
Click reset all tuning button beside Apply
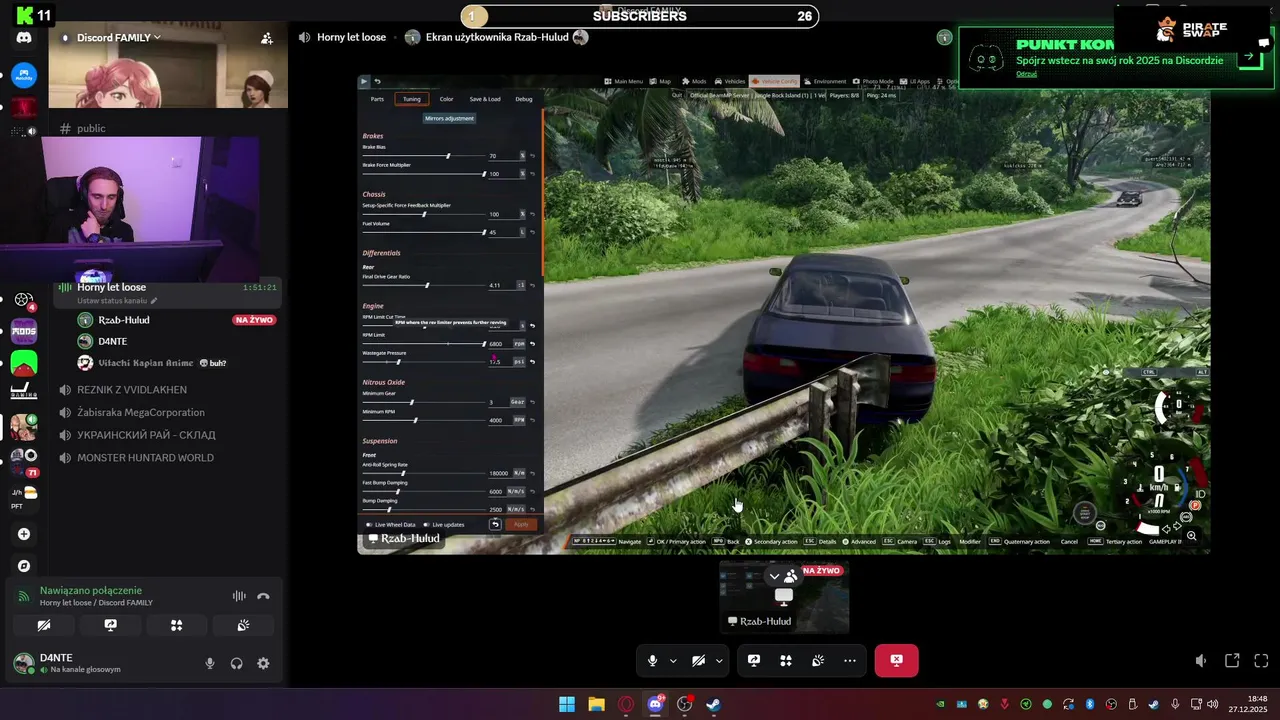(495, 524)
